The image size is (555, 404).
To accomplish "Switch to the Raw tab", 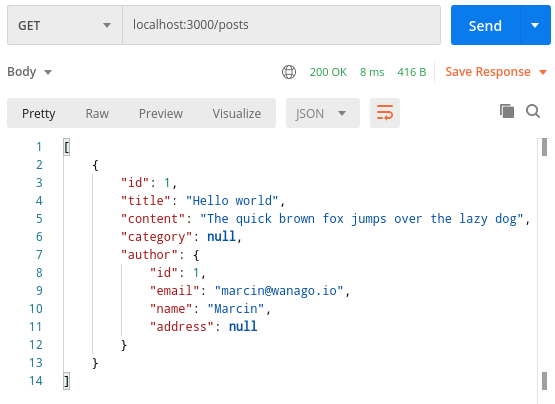I will [97, 114].
